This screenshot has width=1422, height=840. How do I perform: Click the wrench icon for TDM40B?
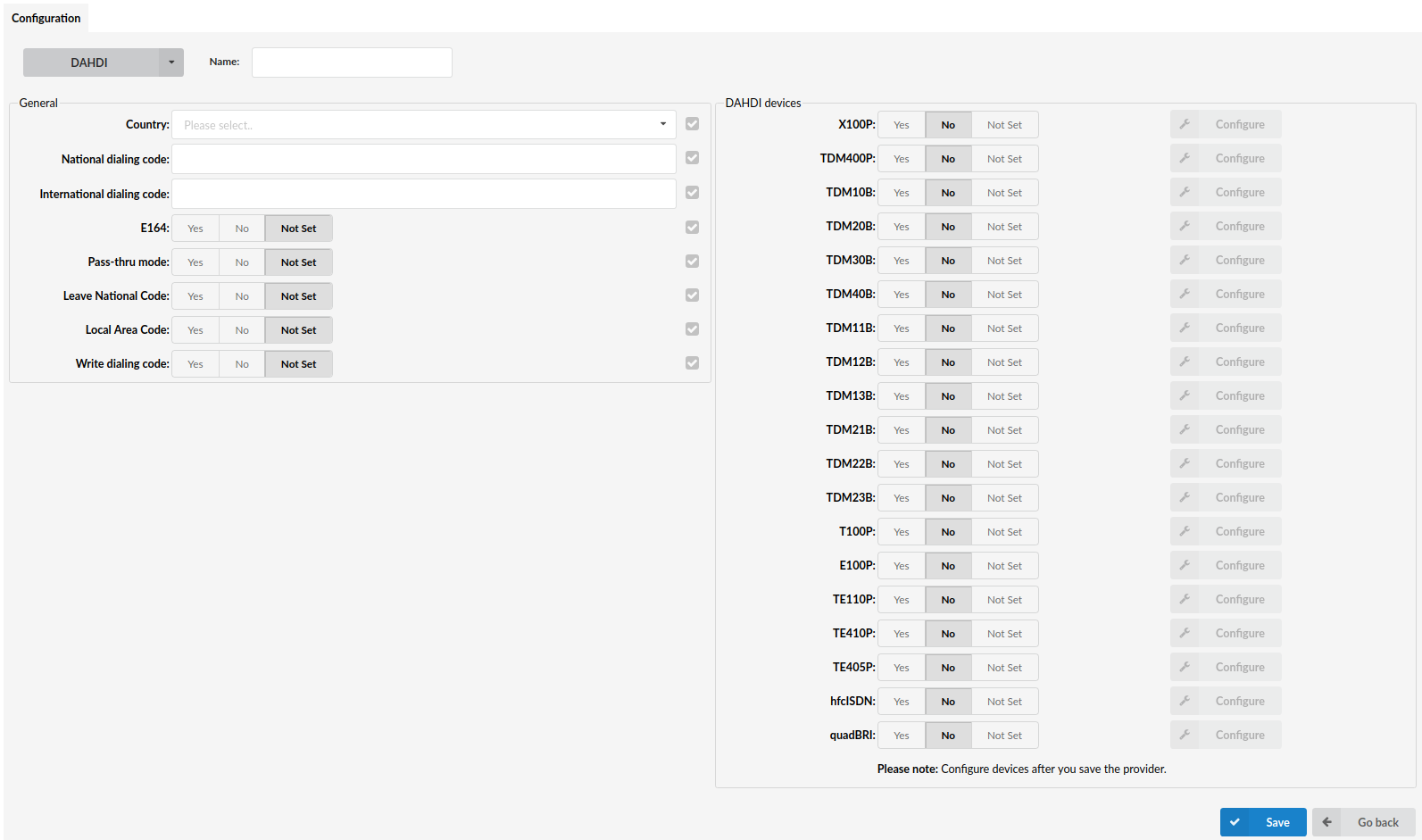click(1185, 294)
